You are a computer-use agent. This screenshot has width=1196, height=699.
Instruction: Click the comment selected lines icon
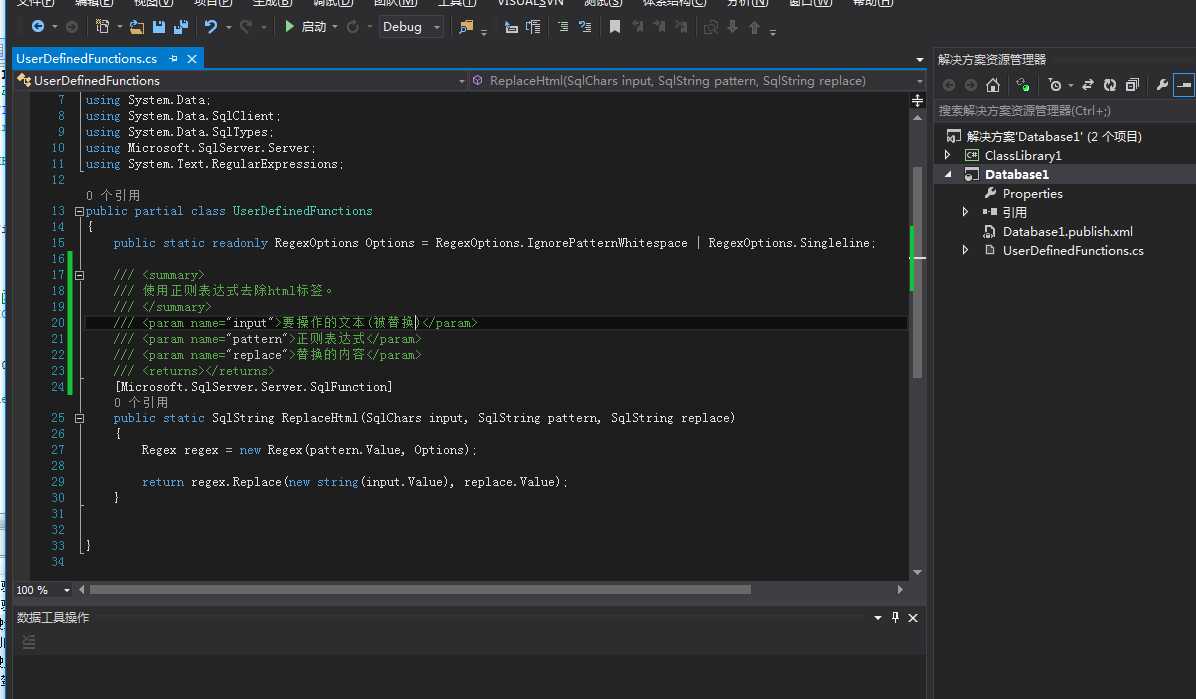tap(563, 27)
